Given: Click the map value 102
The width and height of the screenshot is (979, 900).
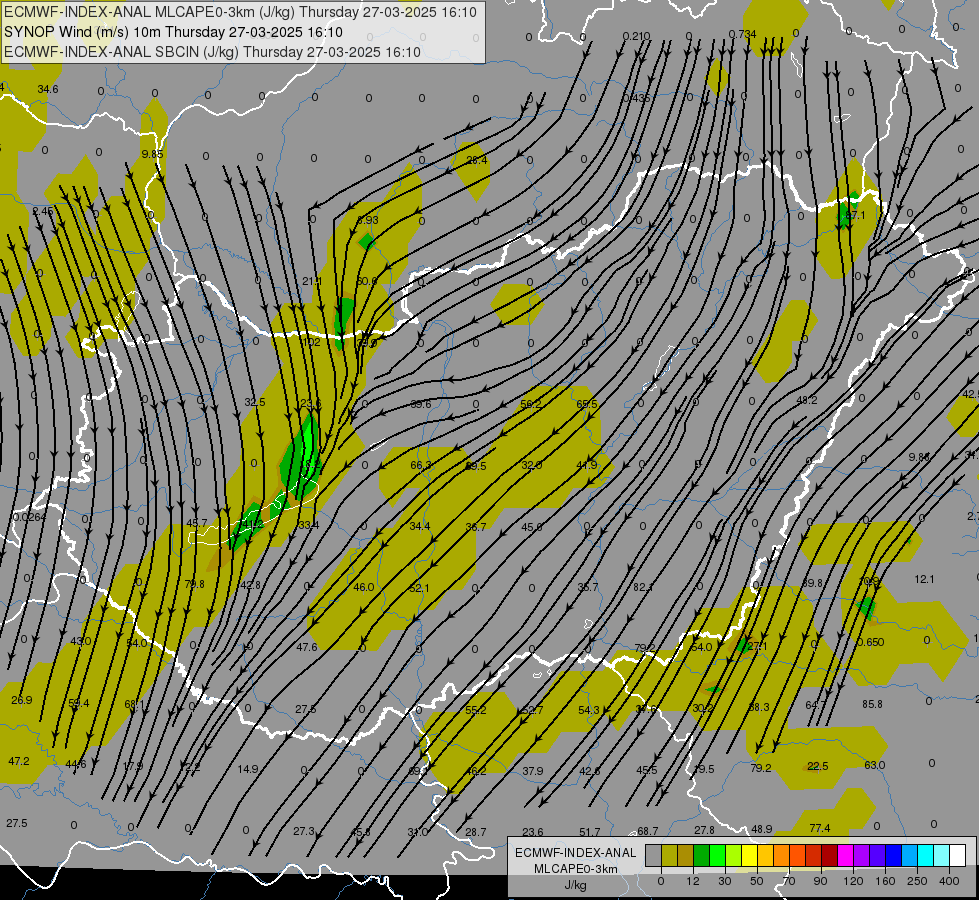Looking at the screenshot, I should [x=311, y=342].
